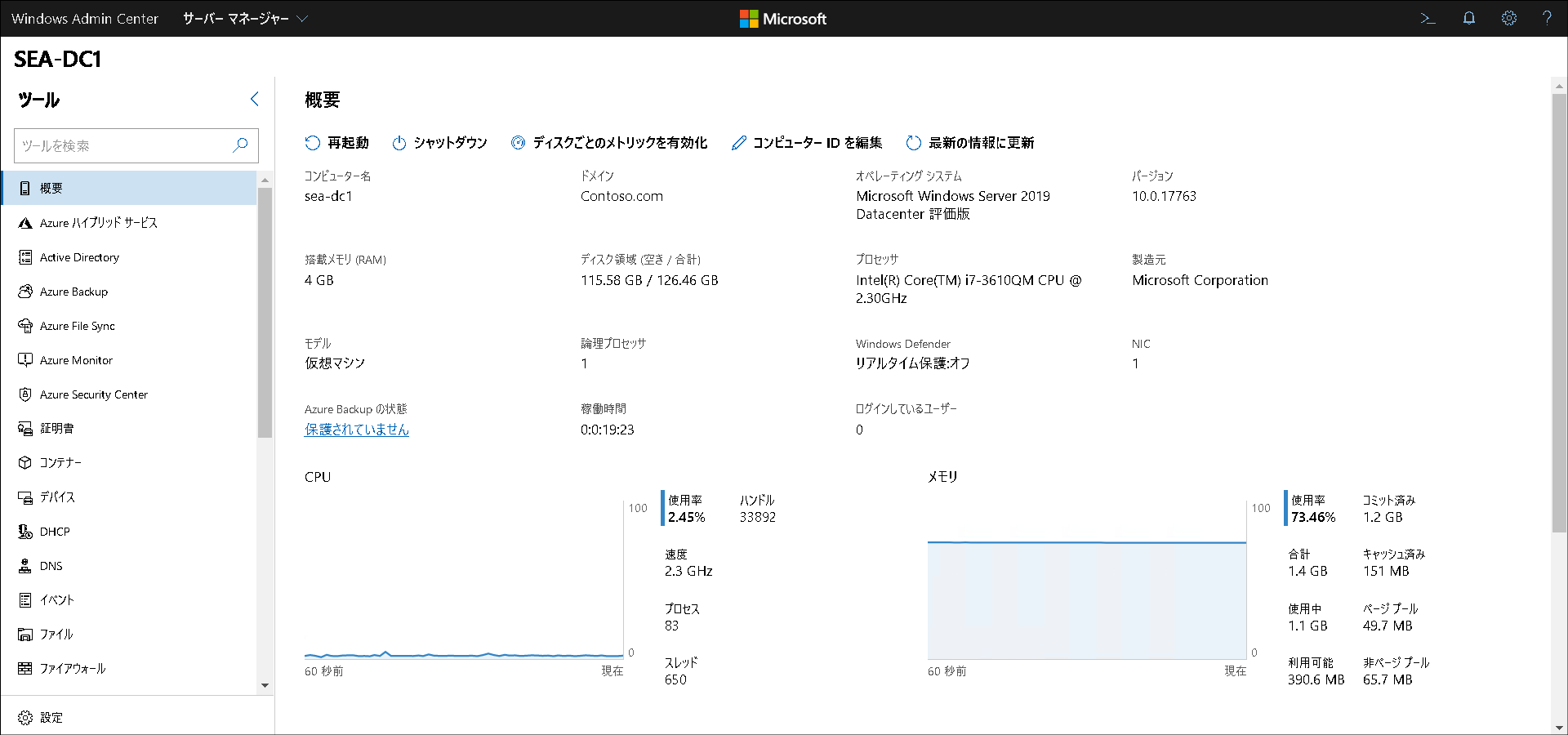
Task: Open the DNS management tool
Action: (x=52, y=565)
